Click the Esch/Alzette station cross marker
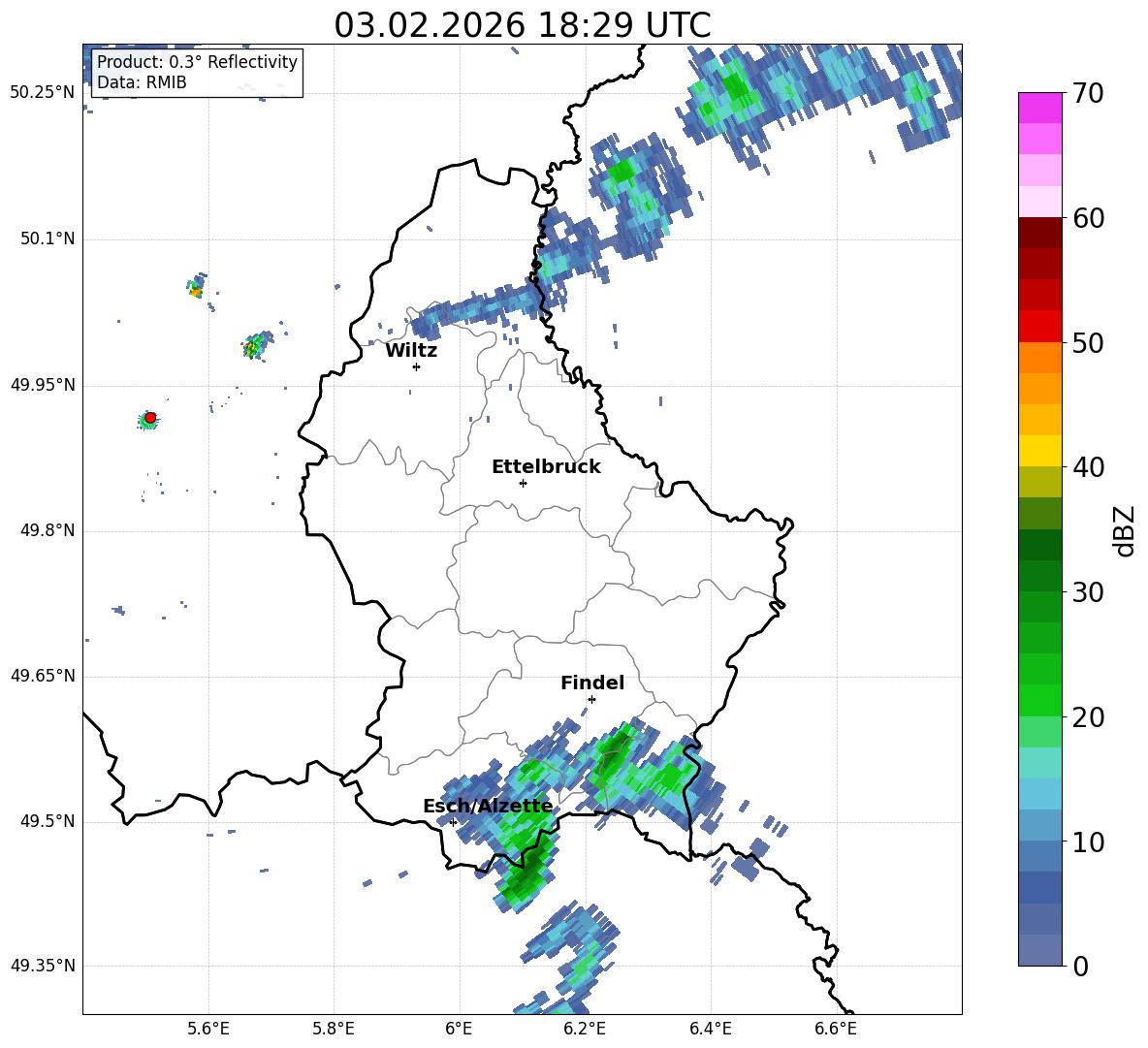Screen dimensions: 1148x1048 [453, 822]
